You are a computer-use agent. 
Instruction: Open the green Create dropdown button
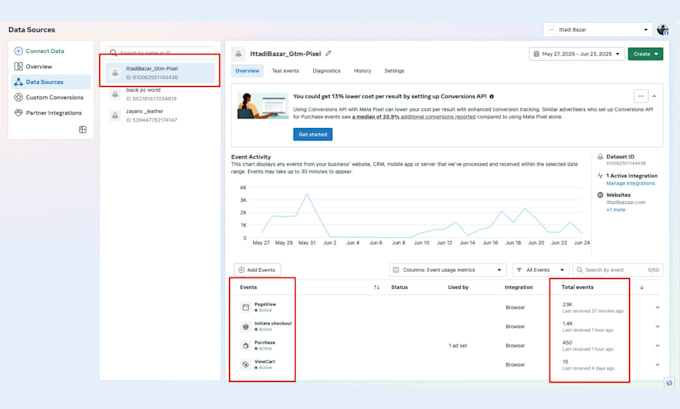click(x=645, y=54)
